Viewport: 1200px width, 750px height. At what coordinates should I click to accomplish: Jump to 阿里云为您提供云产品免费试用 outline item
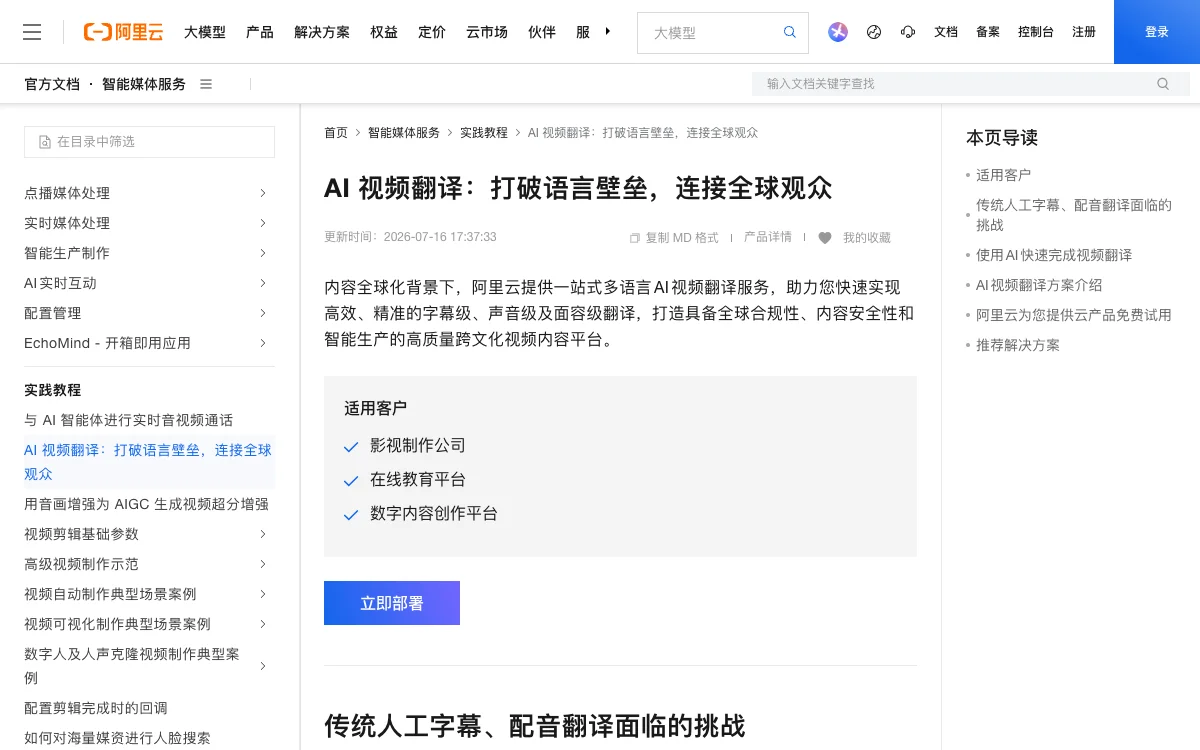coord(1074,315)
